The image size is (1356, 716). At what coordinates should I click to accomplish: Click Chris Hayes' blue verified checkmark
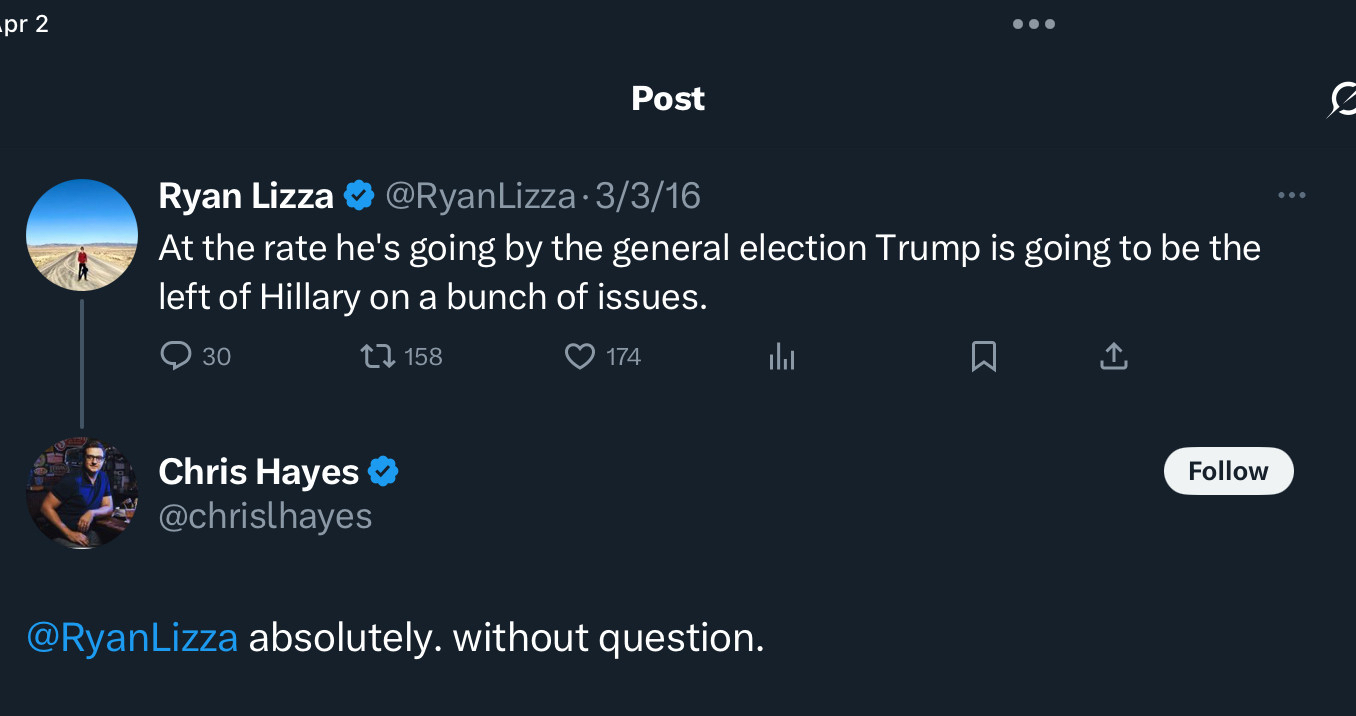point(384,471)
